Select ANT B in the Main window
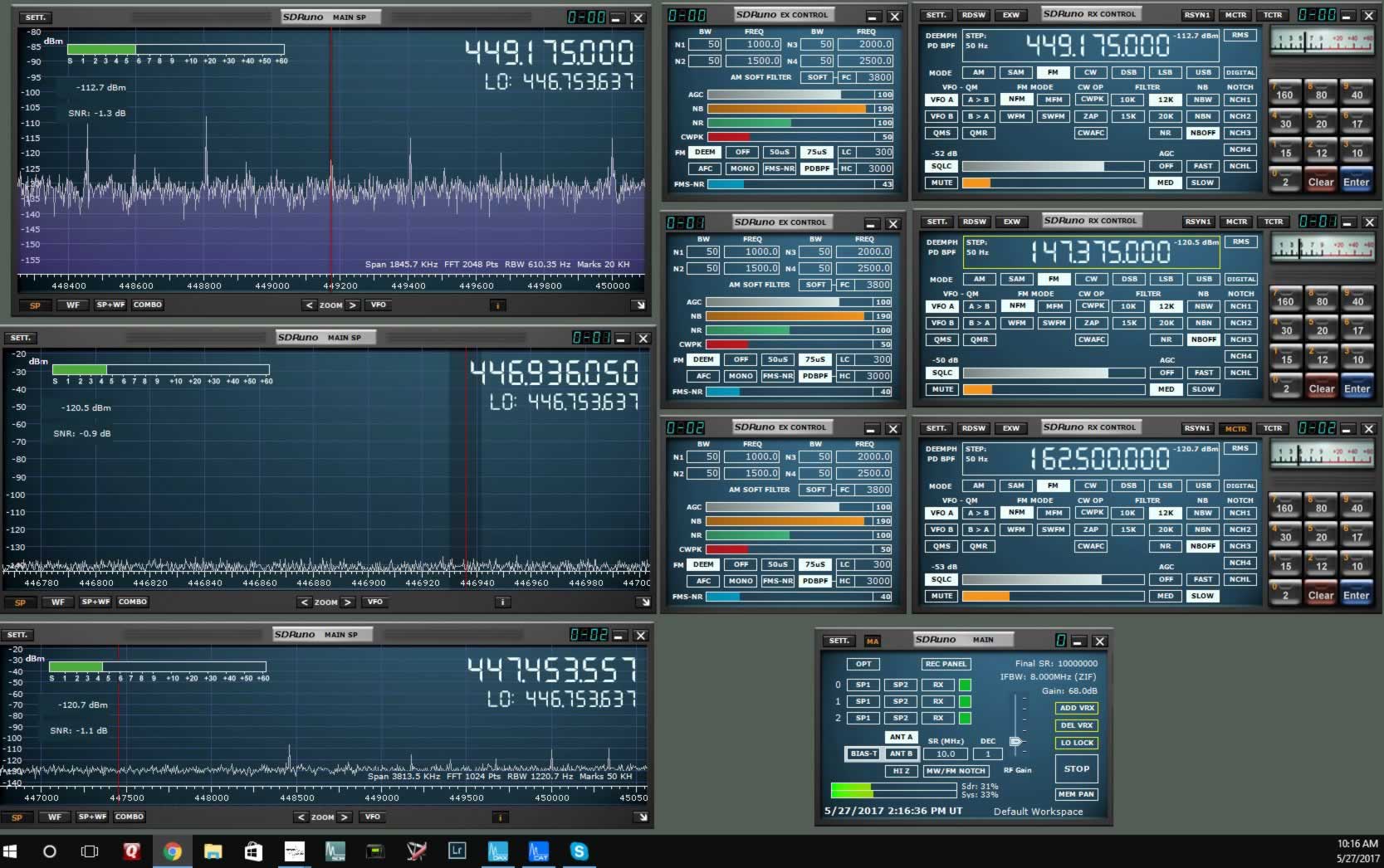The image size is (1384, 868). 901,753
